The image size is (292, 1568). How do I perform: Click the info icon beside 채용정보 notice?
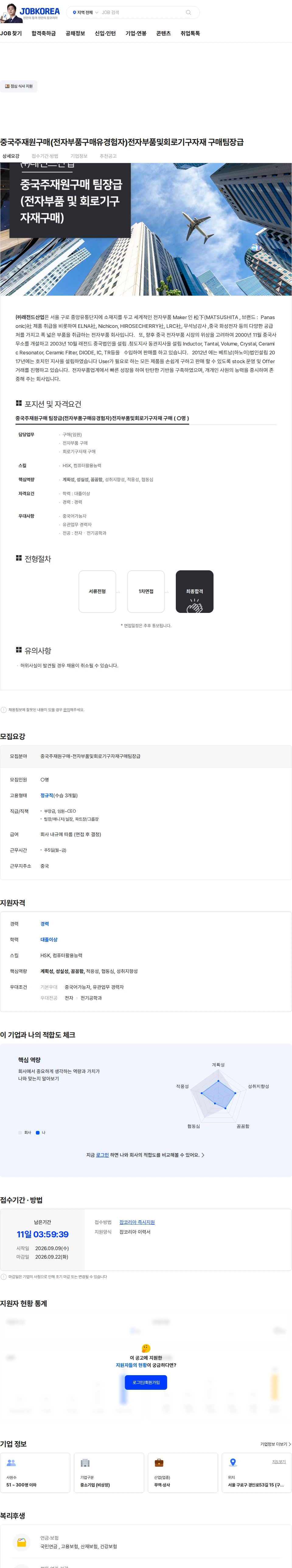click(x=4, y=710)
